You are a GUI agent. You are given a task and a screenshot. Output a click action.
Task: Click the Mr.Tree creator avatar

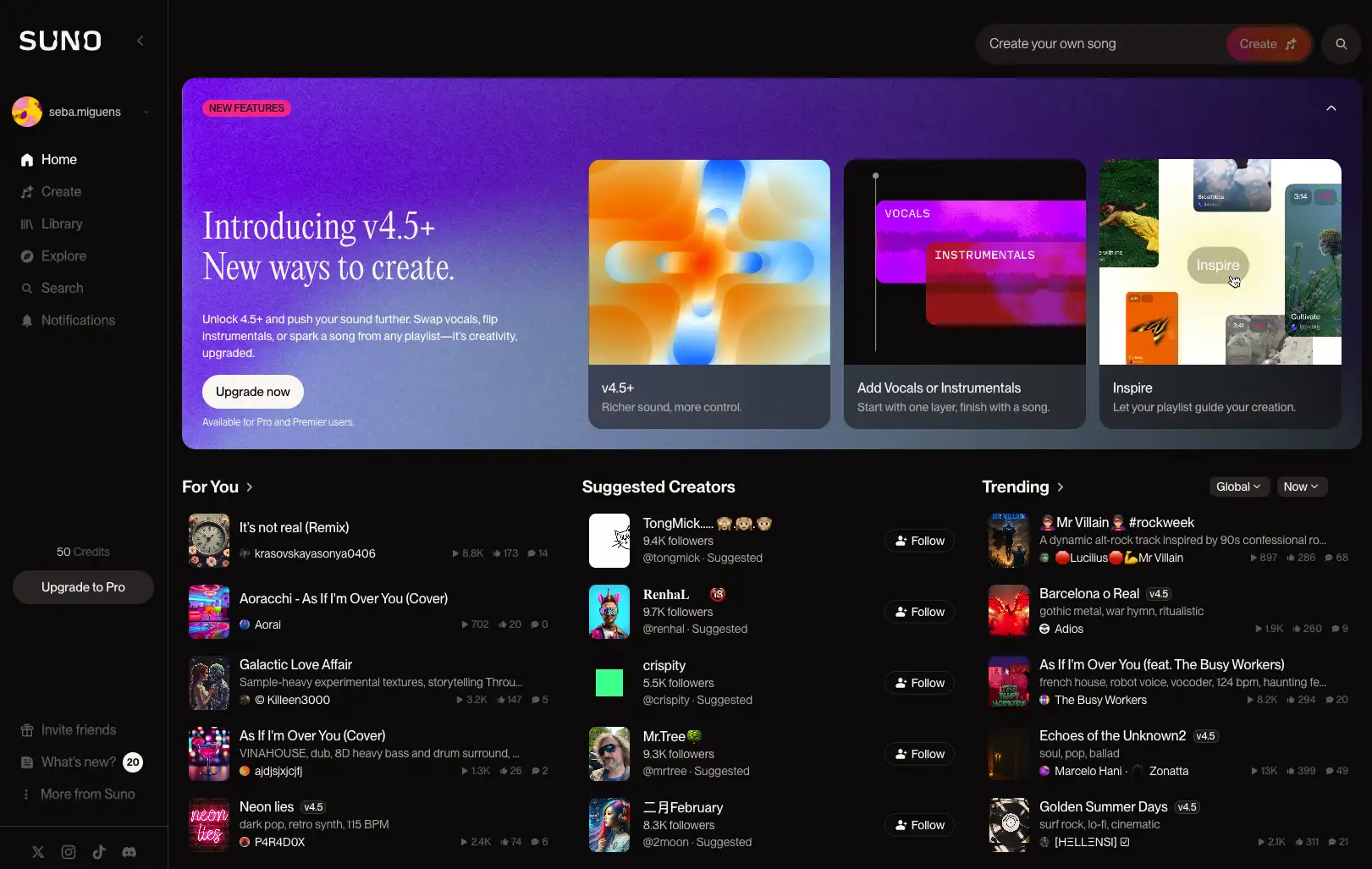(x=609, y=754)
